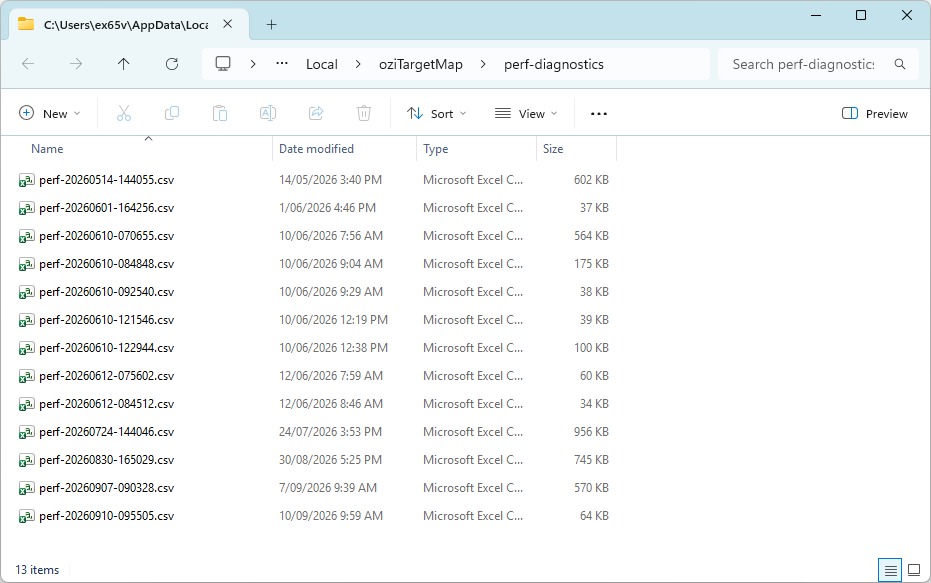Open the New item dropdown
This screenshot has height=583, width=931.
pos(50,113)
